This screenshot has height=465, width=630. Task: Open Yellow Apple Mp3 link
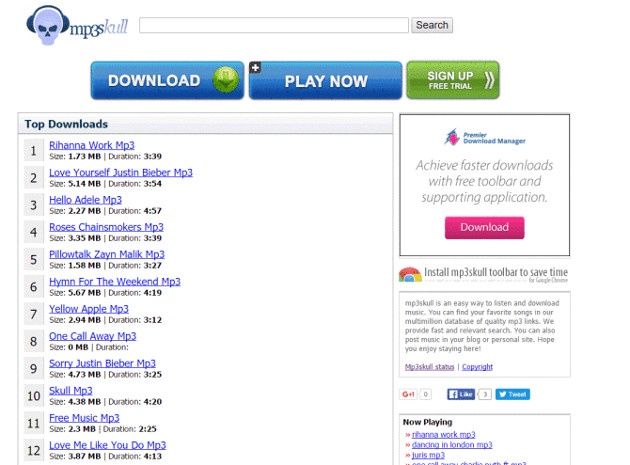tap(89, 309)
